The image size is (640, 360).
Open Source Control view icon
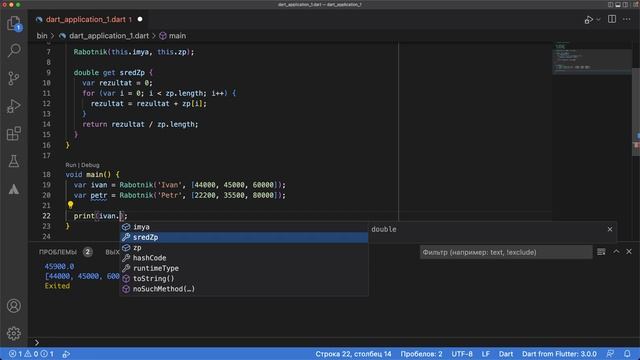(x=14, y=78)
